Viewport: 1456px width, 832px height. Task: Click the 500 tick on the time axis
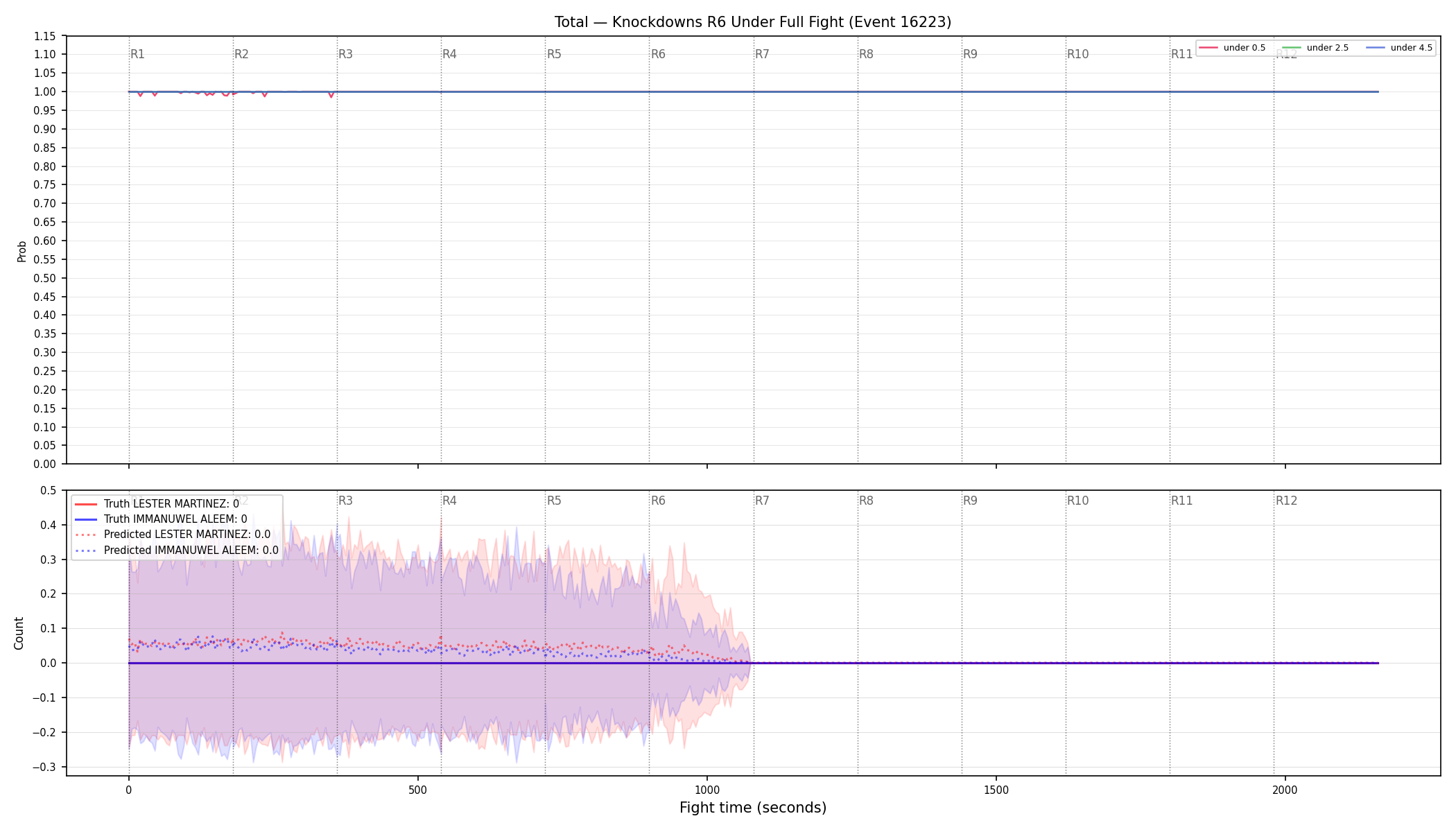click(417, 790)
